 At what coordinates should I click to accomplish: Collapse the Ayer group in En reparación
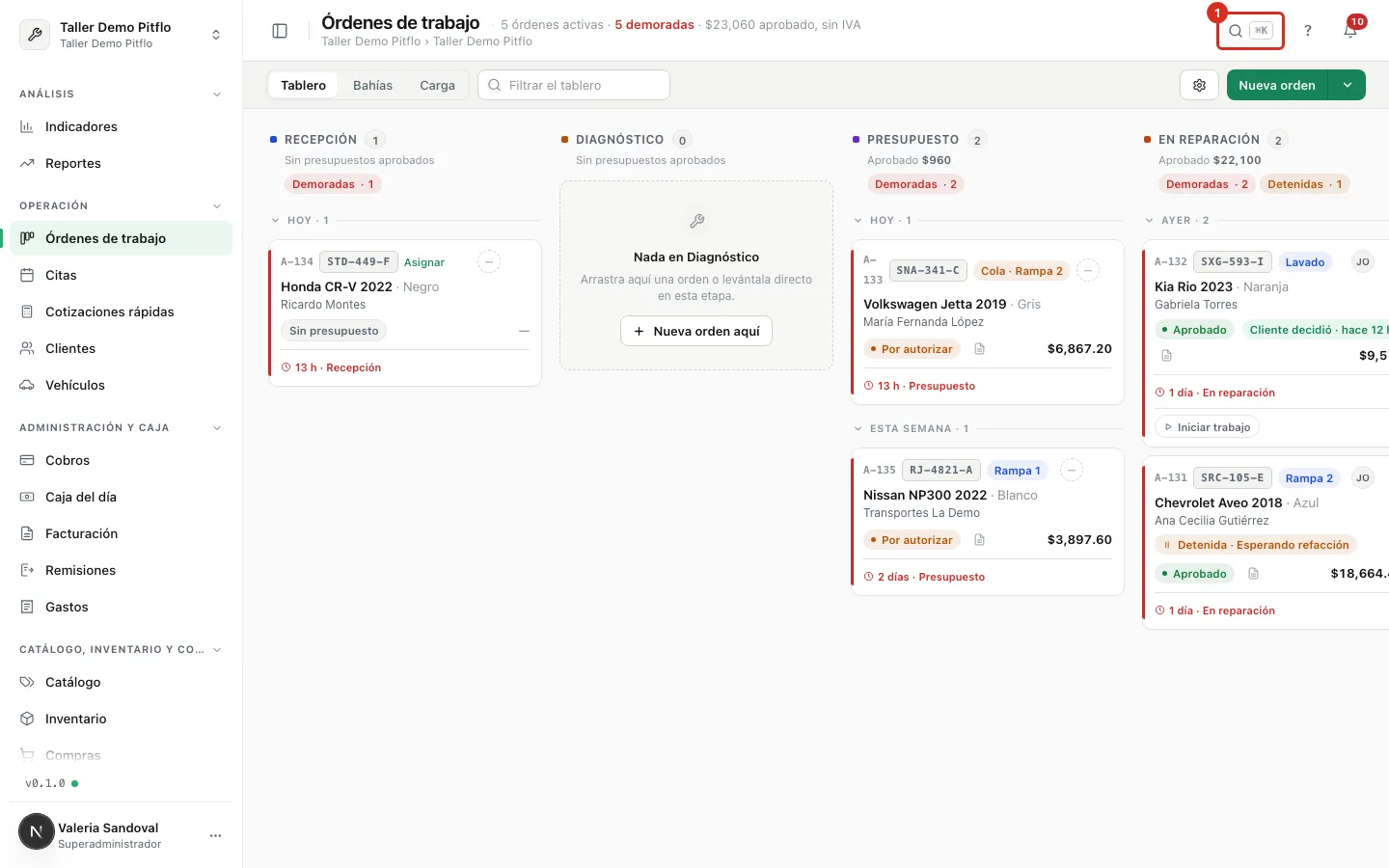1150,221
